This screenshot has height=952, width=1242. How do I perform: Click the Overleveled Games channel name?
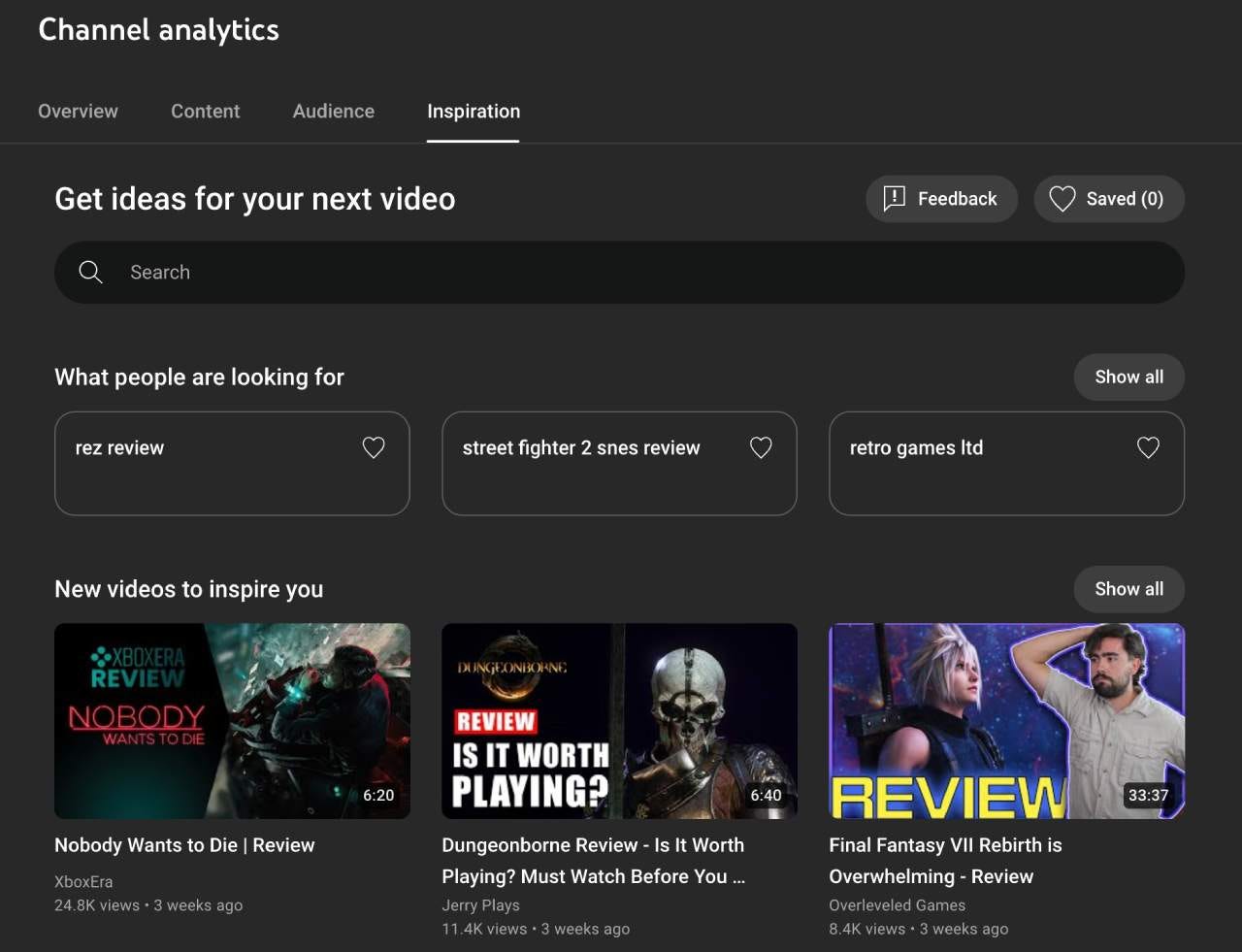[x=897, y=905]
